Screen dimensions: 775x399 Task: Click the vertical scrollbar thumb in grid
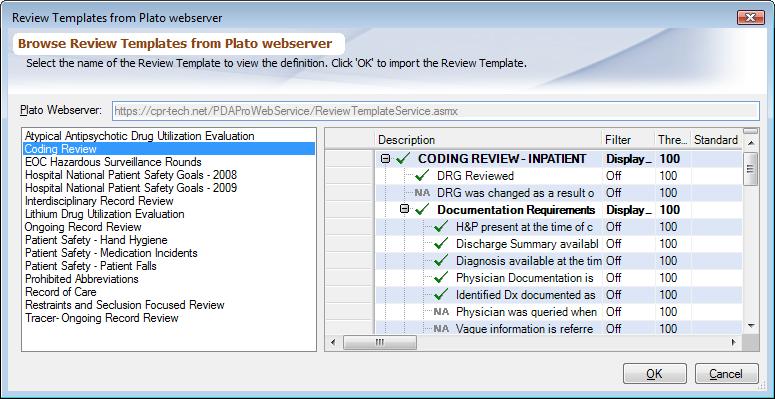click(x=751, y=169)
